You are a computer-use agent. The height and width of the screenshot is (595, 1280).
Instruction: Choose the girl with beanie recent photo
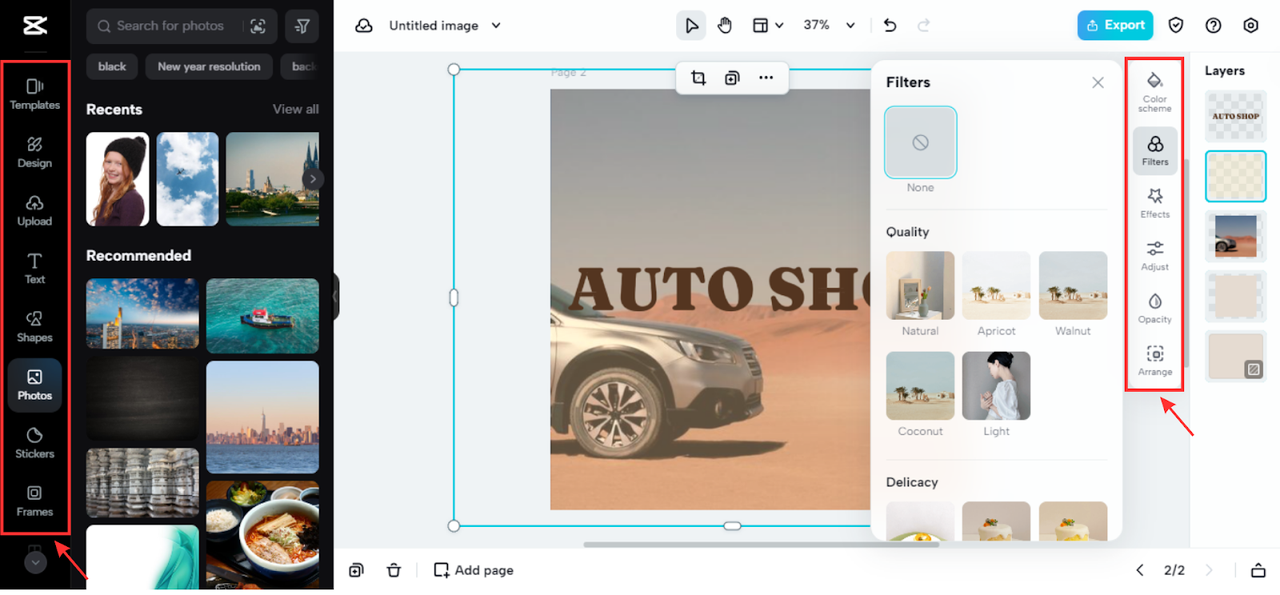pos(117,179)
